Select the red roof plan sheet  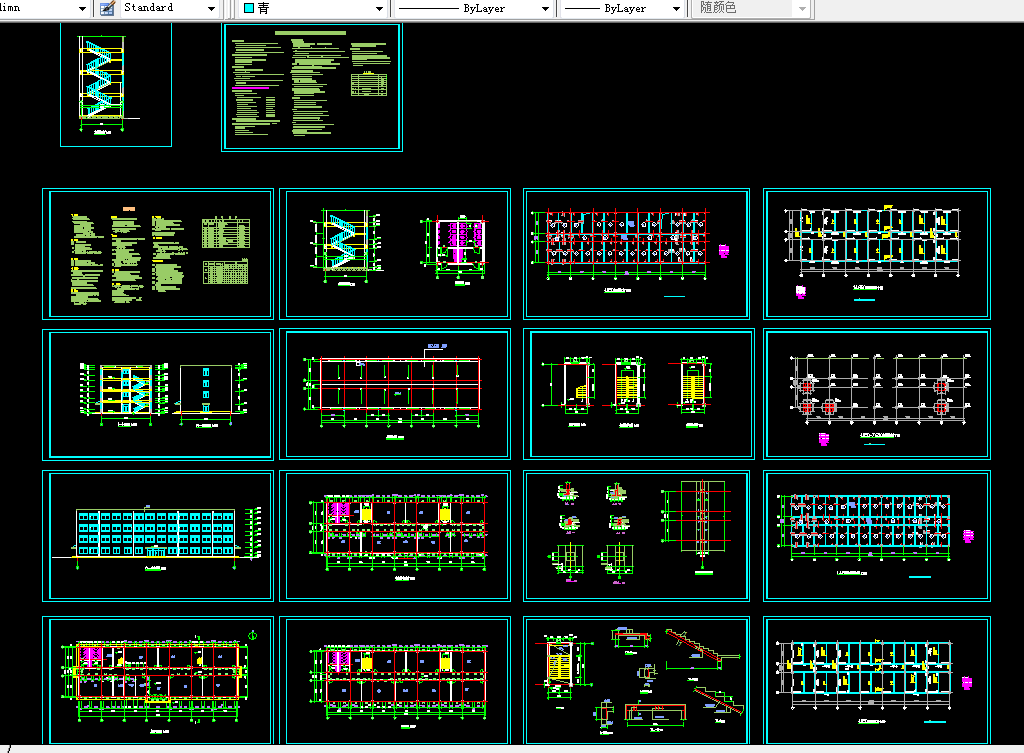(x=395, y=394)
